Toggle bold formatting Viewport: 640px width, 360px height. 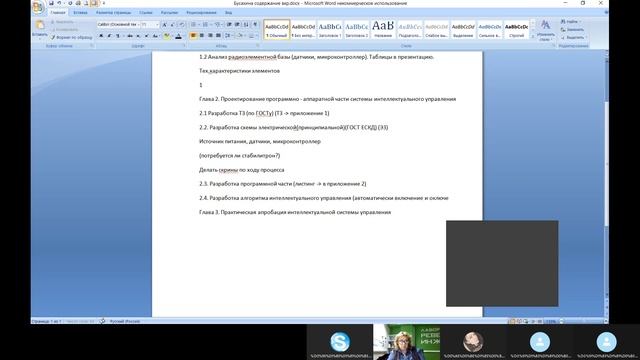pyautogui.click(x=101, y=36)
